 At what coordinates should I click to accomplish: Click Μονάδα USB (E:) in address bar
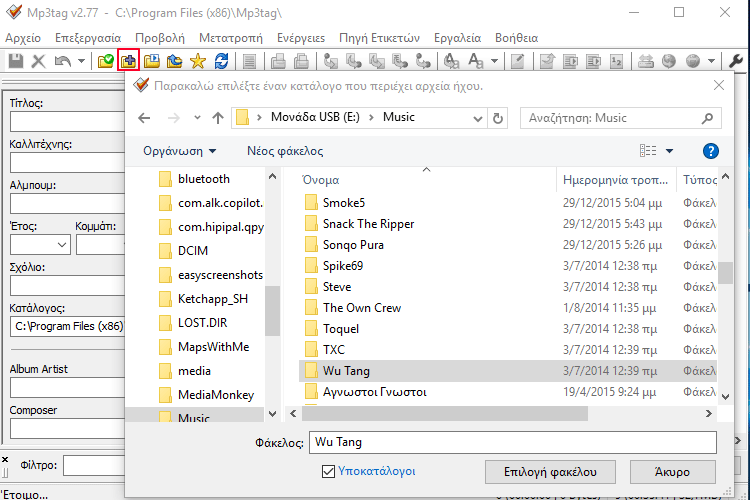click(x=315, y=117)
